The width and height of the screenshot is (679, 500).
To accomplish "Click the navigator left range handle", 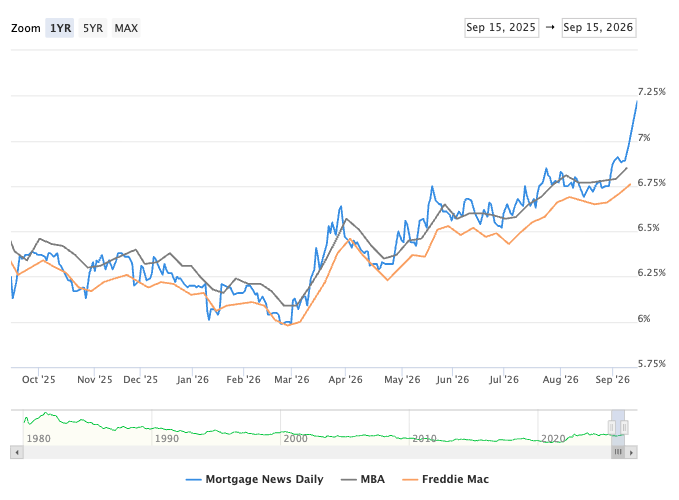I will 612,428.
